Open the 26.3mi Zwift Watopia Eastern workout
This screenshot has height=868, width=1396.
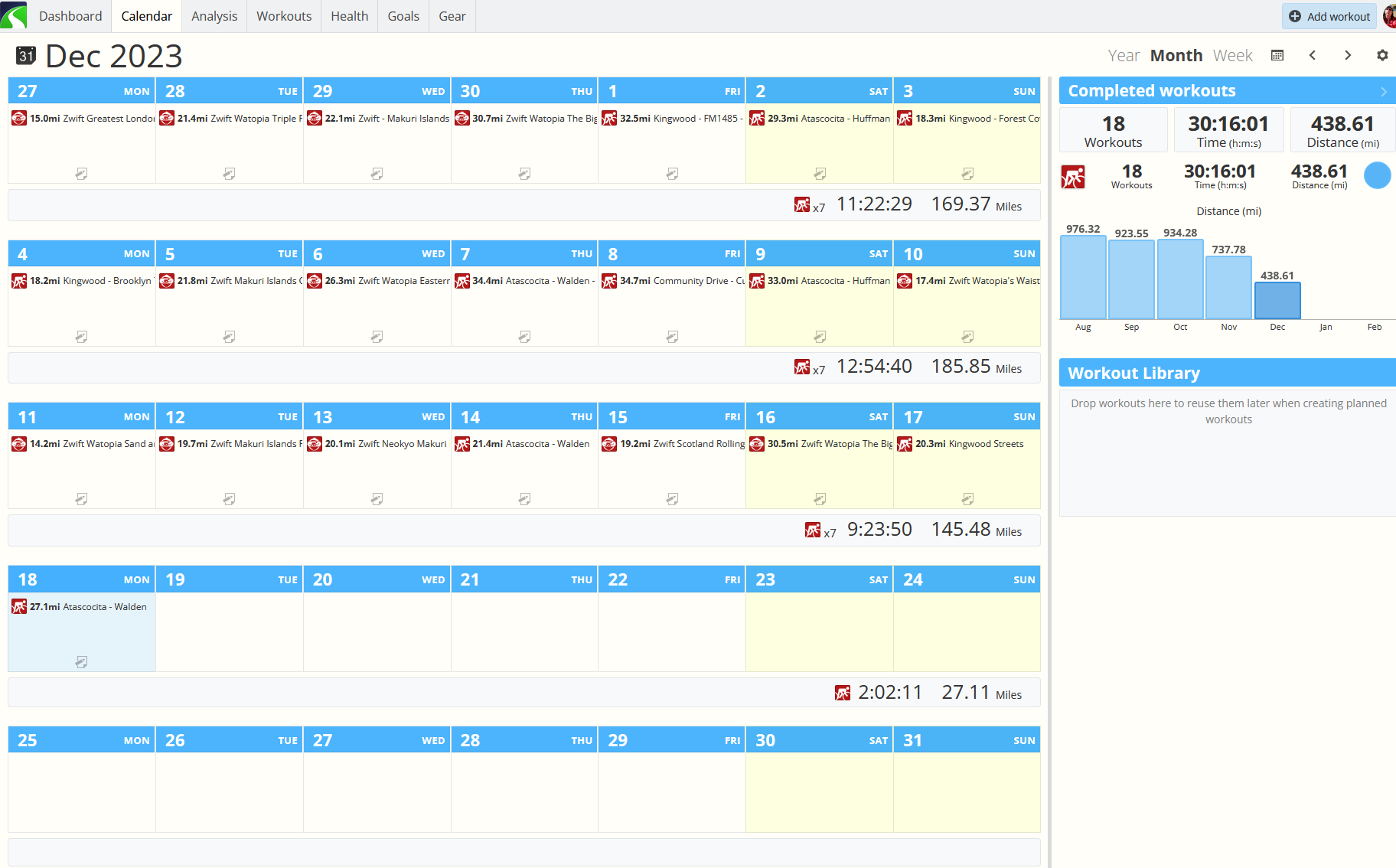pos(378,282)
